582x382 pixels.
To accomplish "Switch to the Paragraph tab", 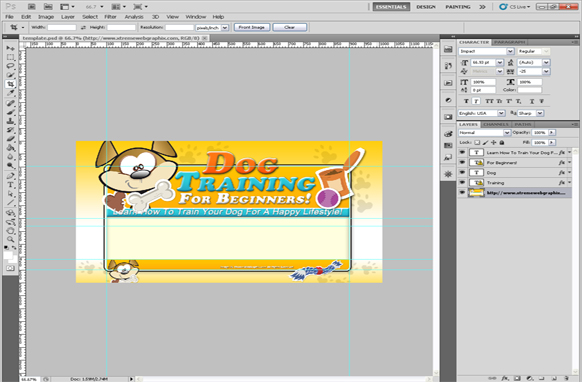I will [509, 42].
